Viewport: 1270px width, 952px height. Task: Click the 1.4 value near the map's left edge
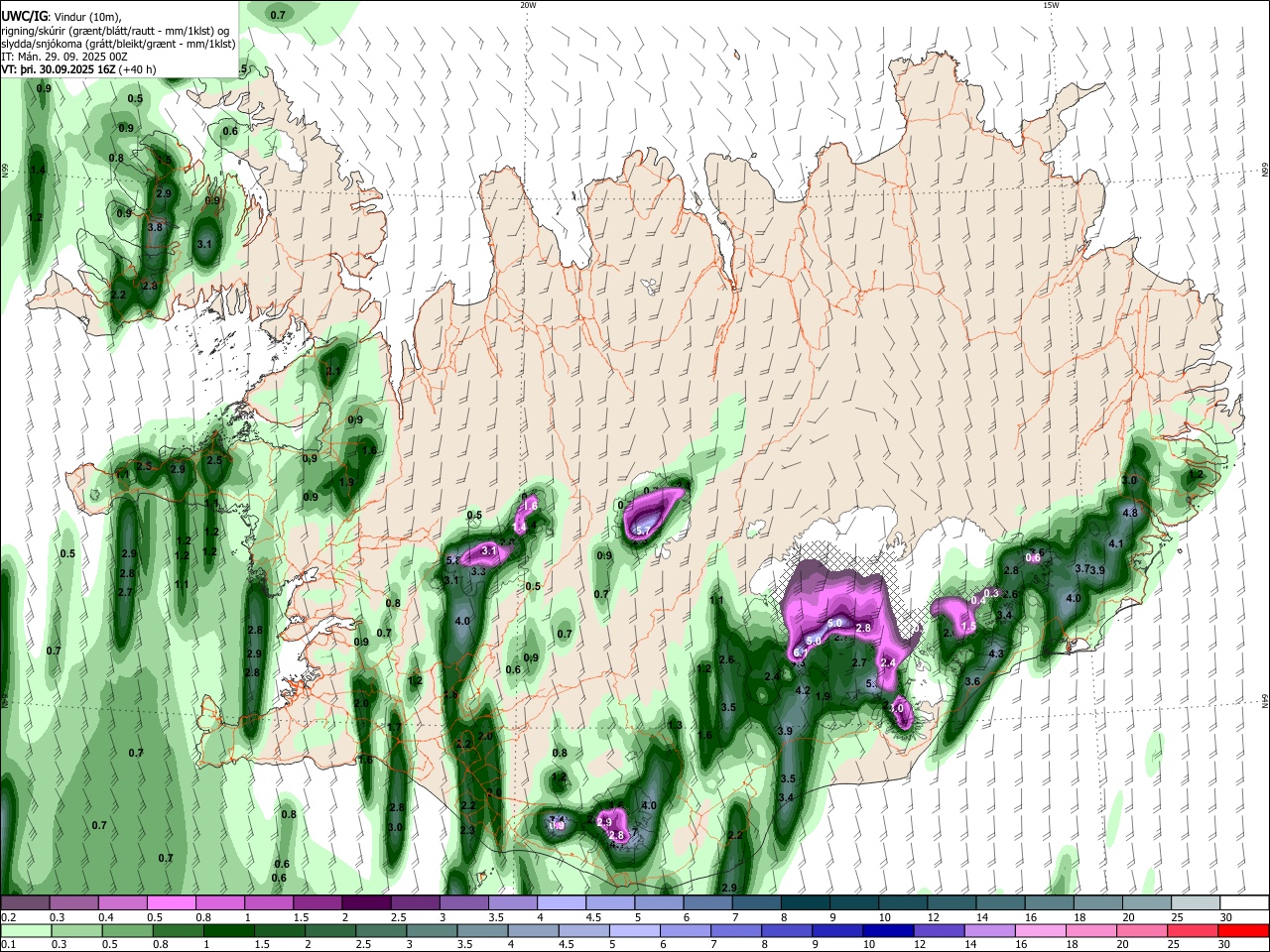(x=38, y=170)
